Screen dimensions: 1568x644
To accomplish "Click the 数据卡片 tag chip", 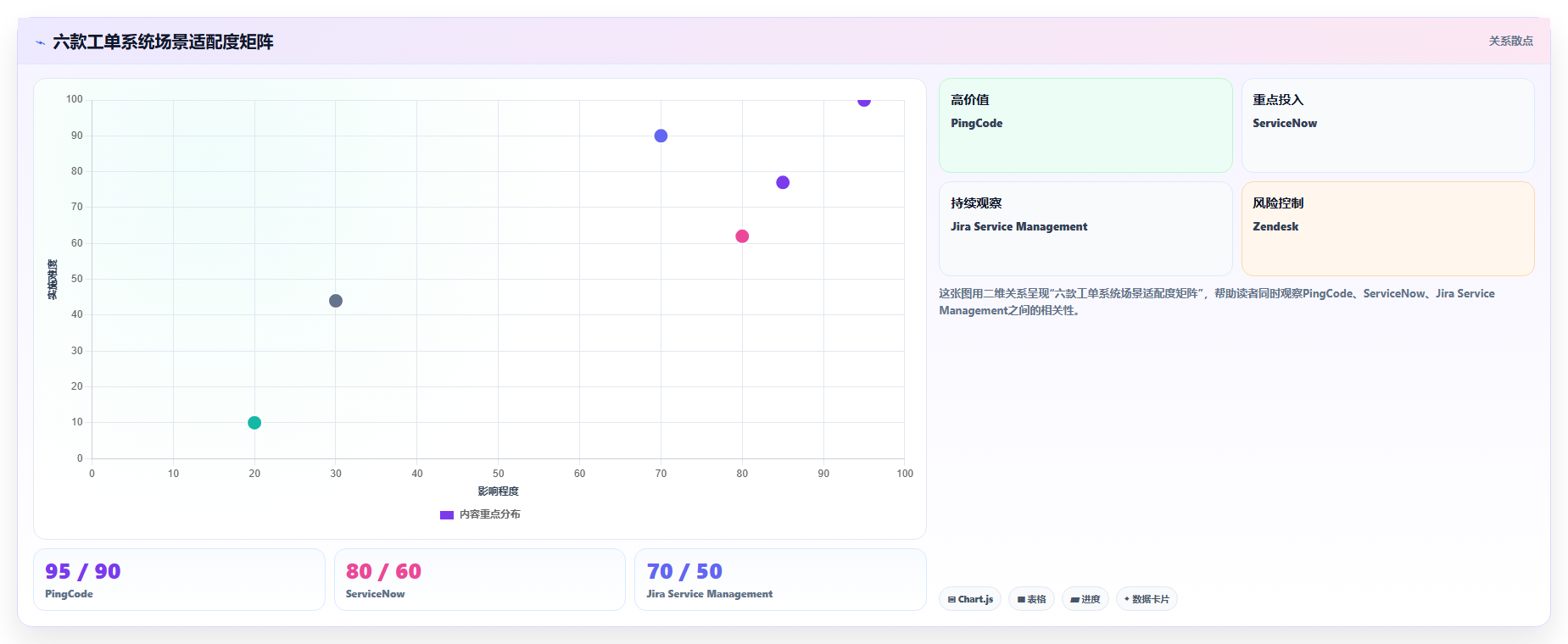I will [1147, 599].
